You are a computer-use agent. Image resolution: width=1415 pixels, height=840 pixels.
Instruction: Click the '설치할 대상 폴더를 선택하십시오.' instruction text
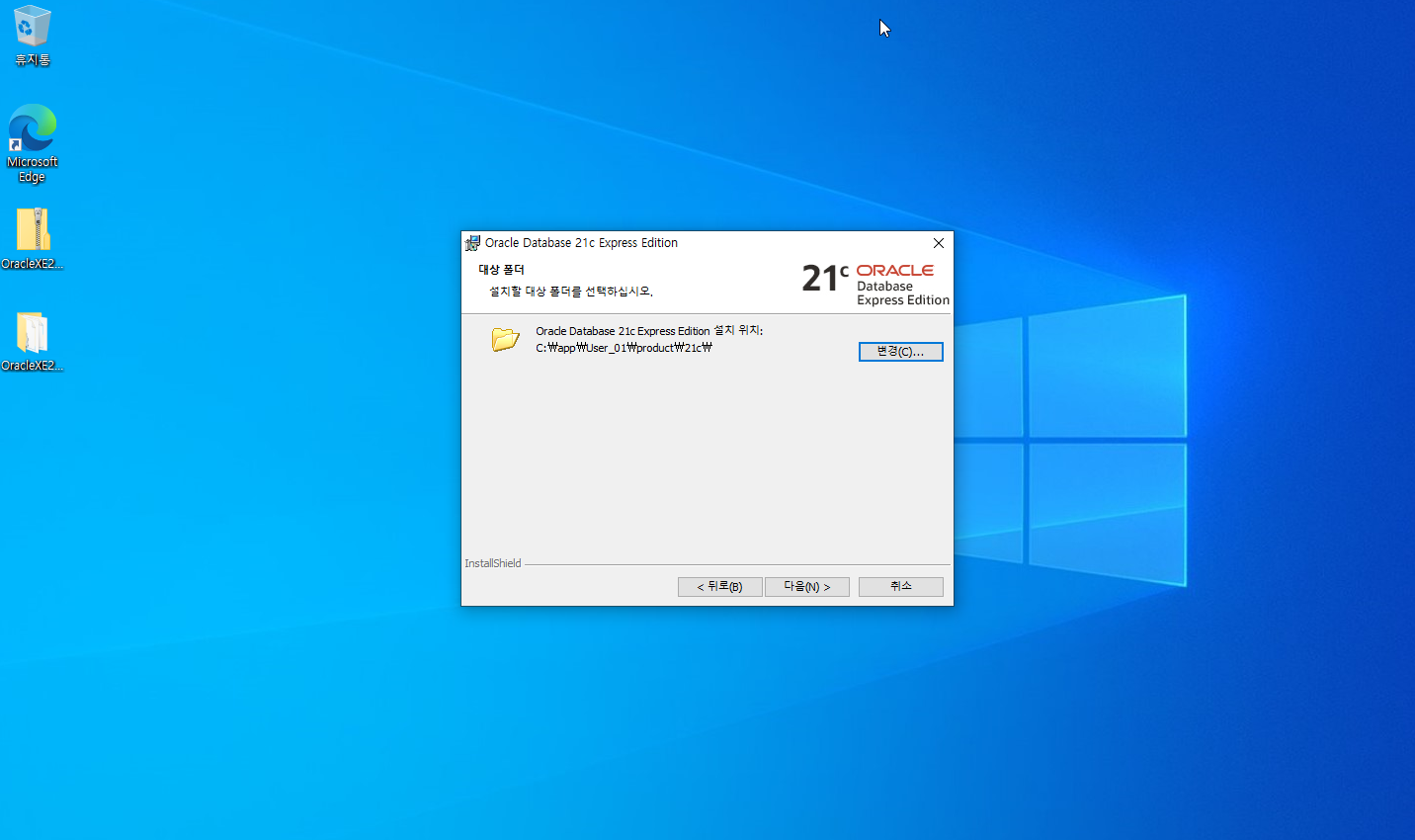(571, 292)
